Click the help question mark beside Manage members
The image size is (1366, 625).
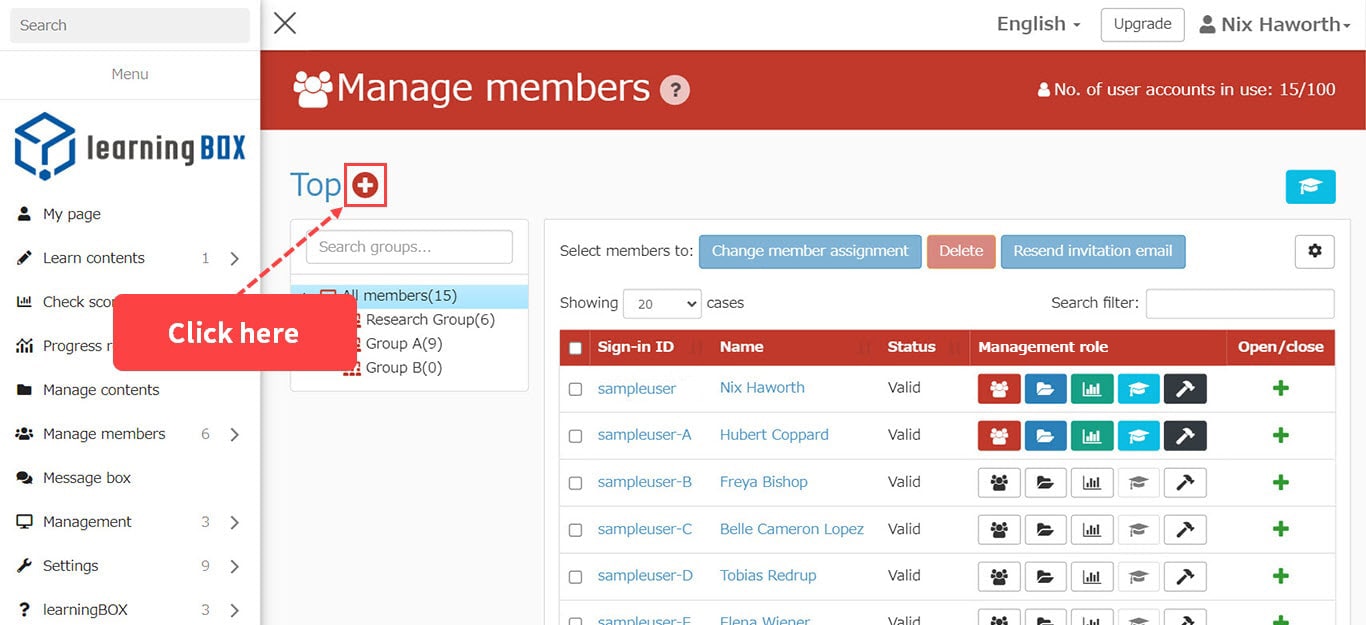tap(674, 90)
